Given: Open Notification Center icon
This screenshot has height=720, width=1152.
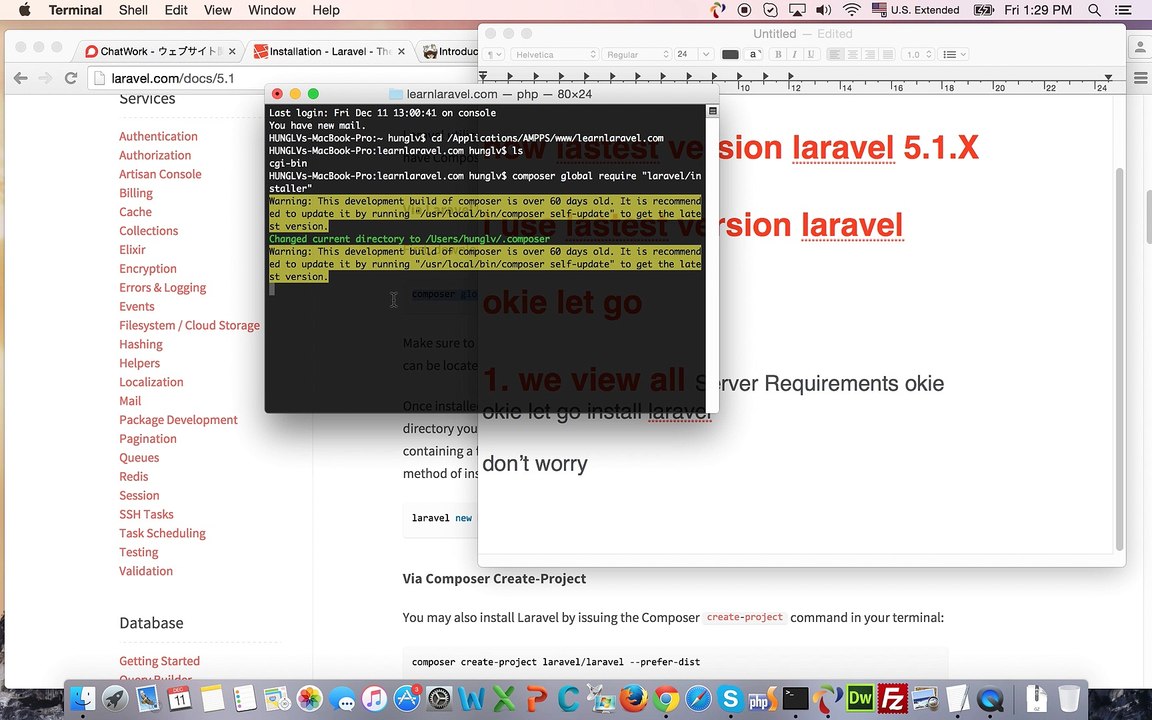Looking at the screenshot, I should (x=1123, y=10).
